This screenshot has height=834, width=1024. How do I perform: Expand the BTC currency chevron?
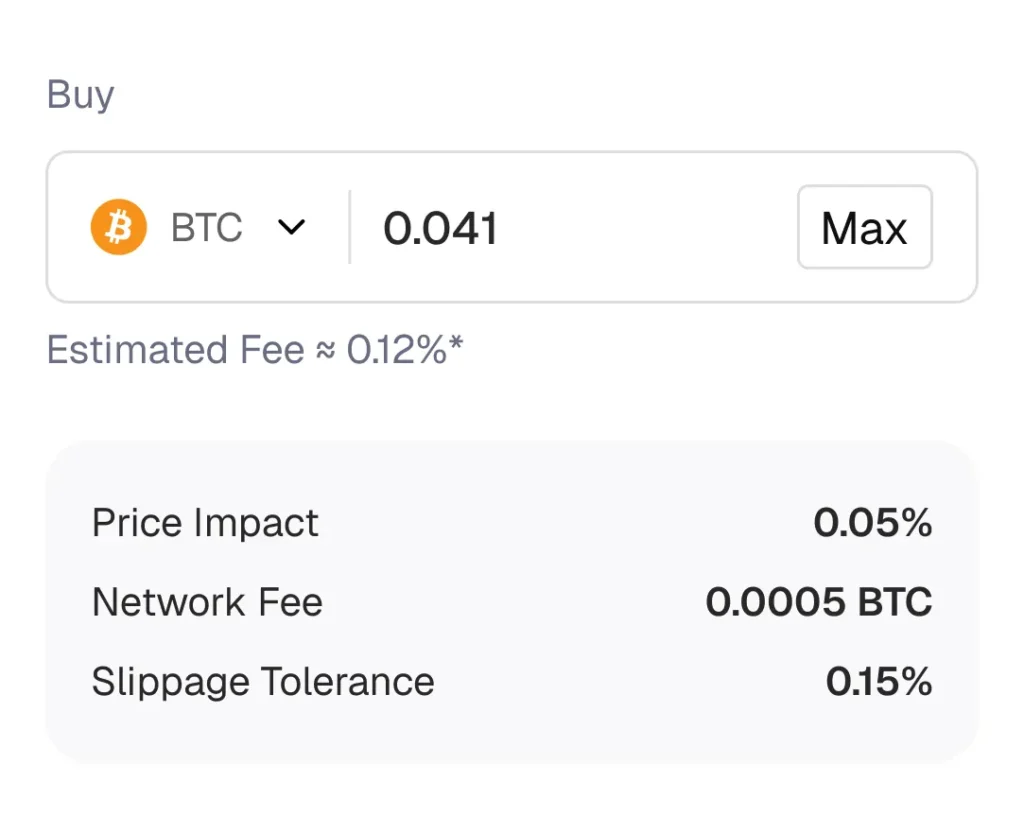tap(291, 227)
